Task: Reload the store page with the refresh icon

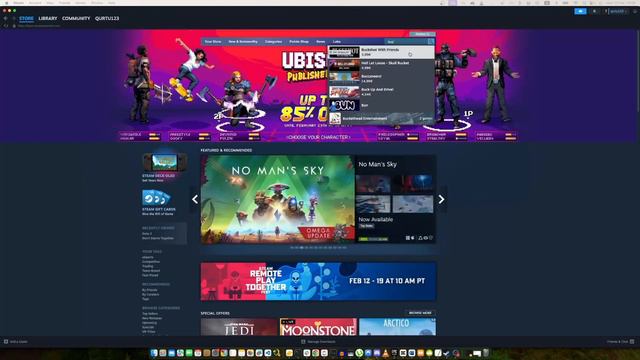Action: click(x=6, y=26)
